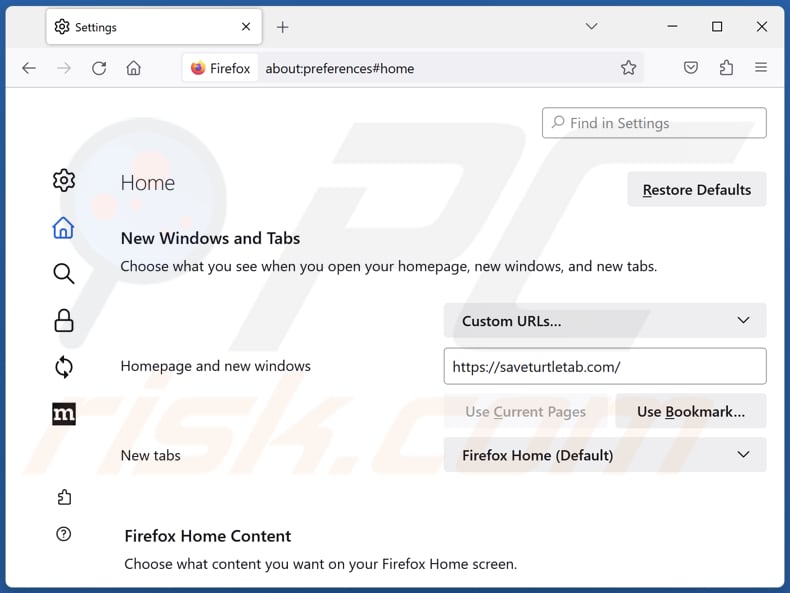Expand the Custom URLs dropdown
790x593 pixels.
tap(605, 321)
